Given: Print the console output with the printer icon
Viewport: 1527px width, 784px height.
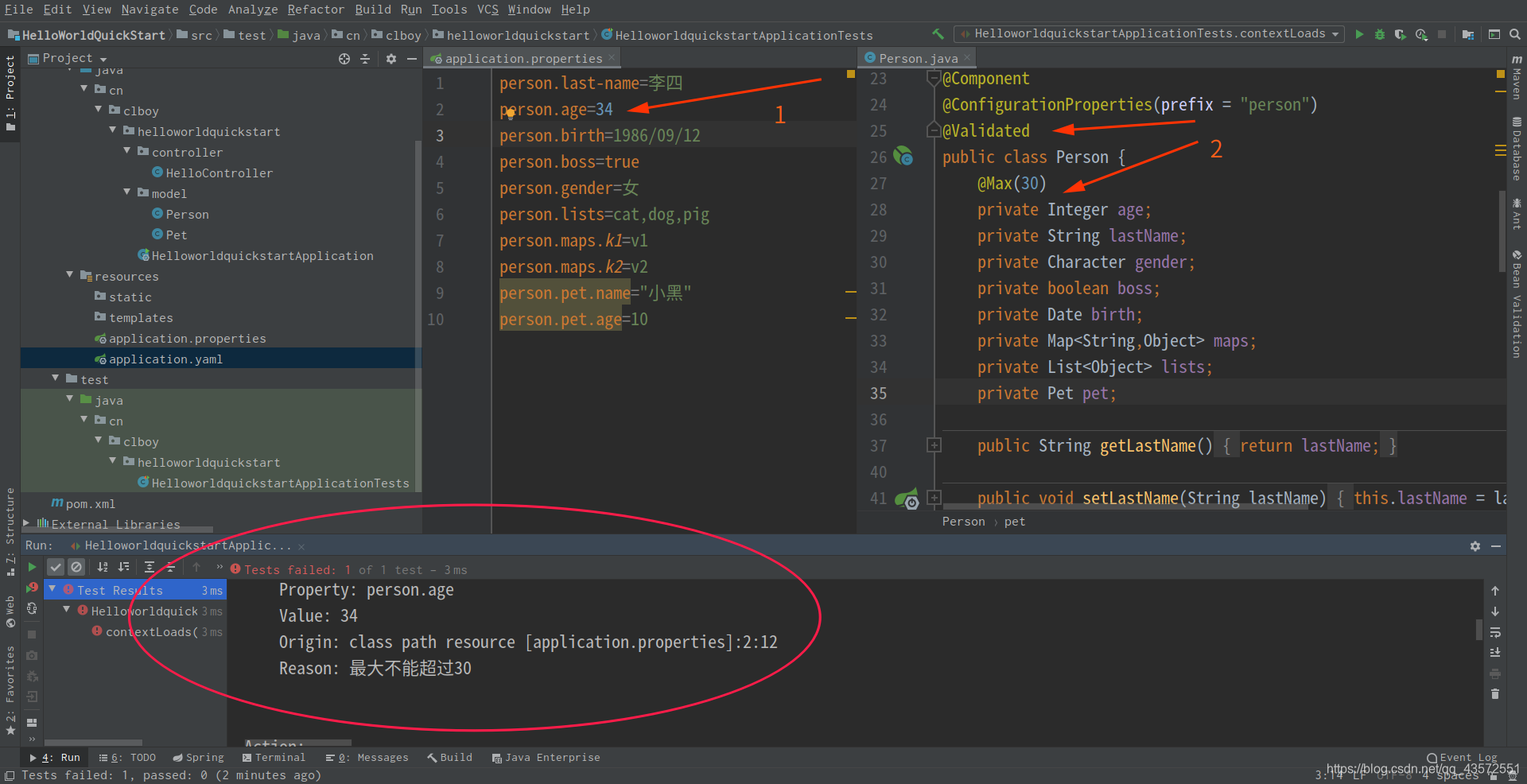Looking at the screenshot, I should click(1495, 673).
